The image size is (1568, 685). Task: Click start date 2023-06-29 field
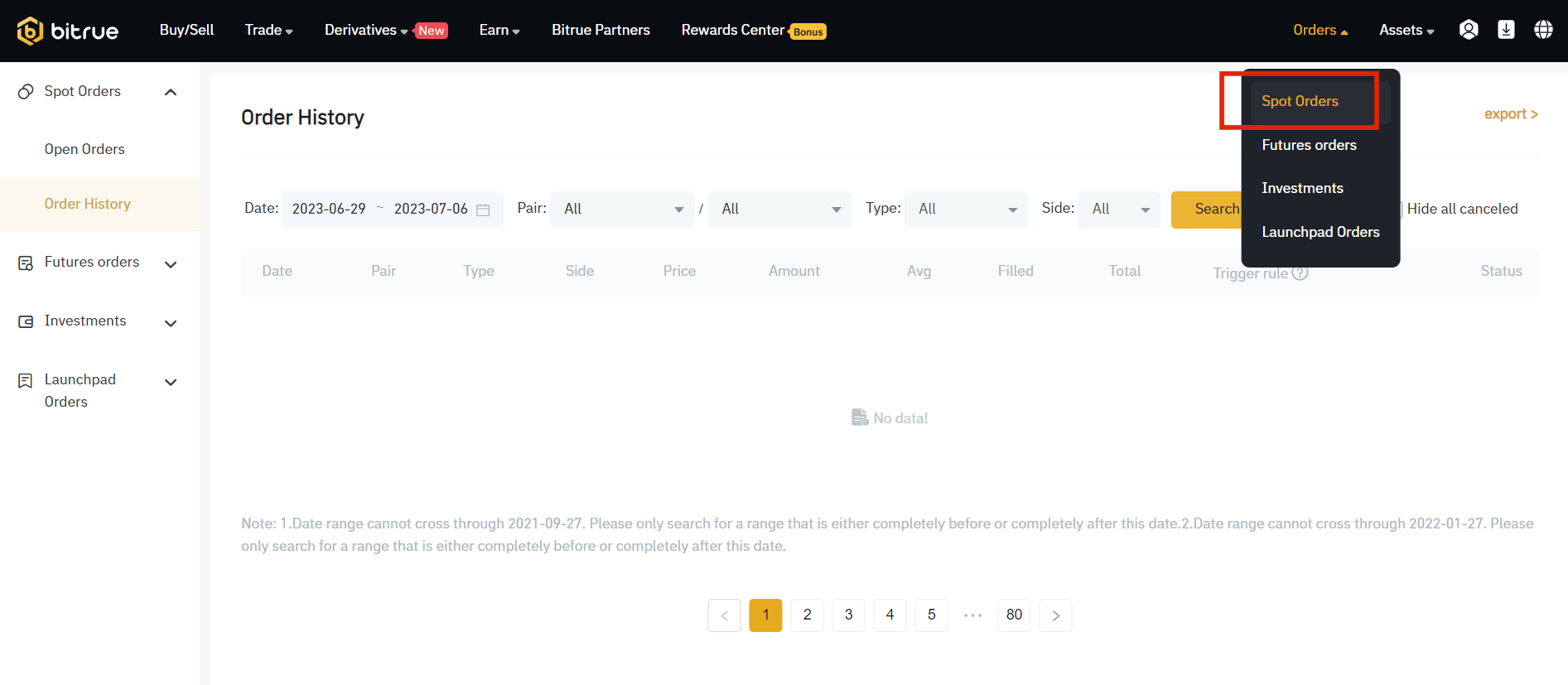click(x=329, y=210)
